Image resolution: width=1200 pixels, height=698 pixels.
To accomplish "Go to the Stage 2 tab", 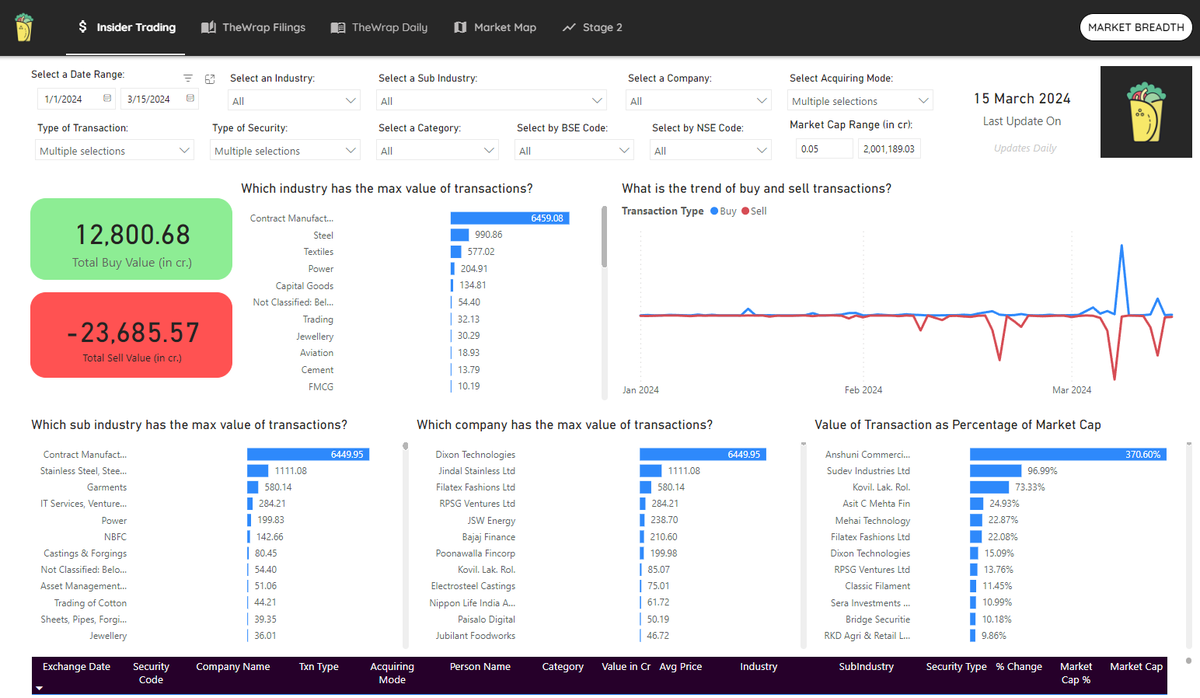I will click(x=592, y=28).
